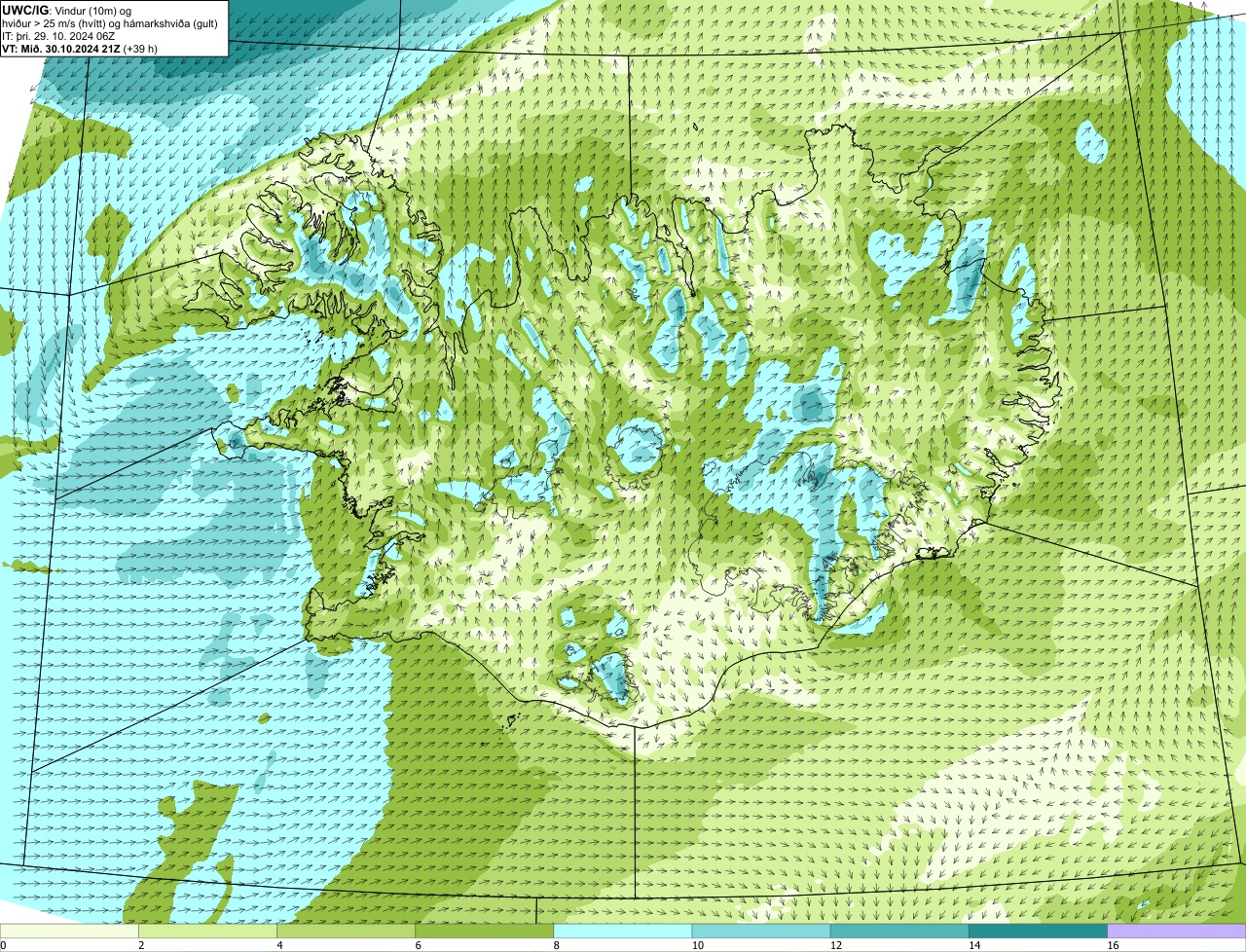Click the yellow-green 2–4 m/s legend swatch
This screenshot has height=952, width=1246.
[x=207, y=931]
